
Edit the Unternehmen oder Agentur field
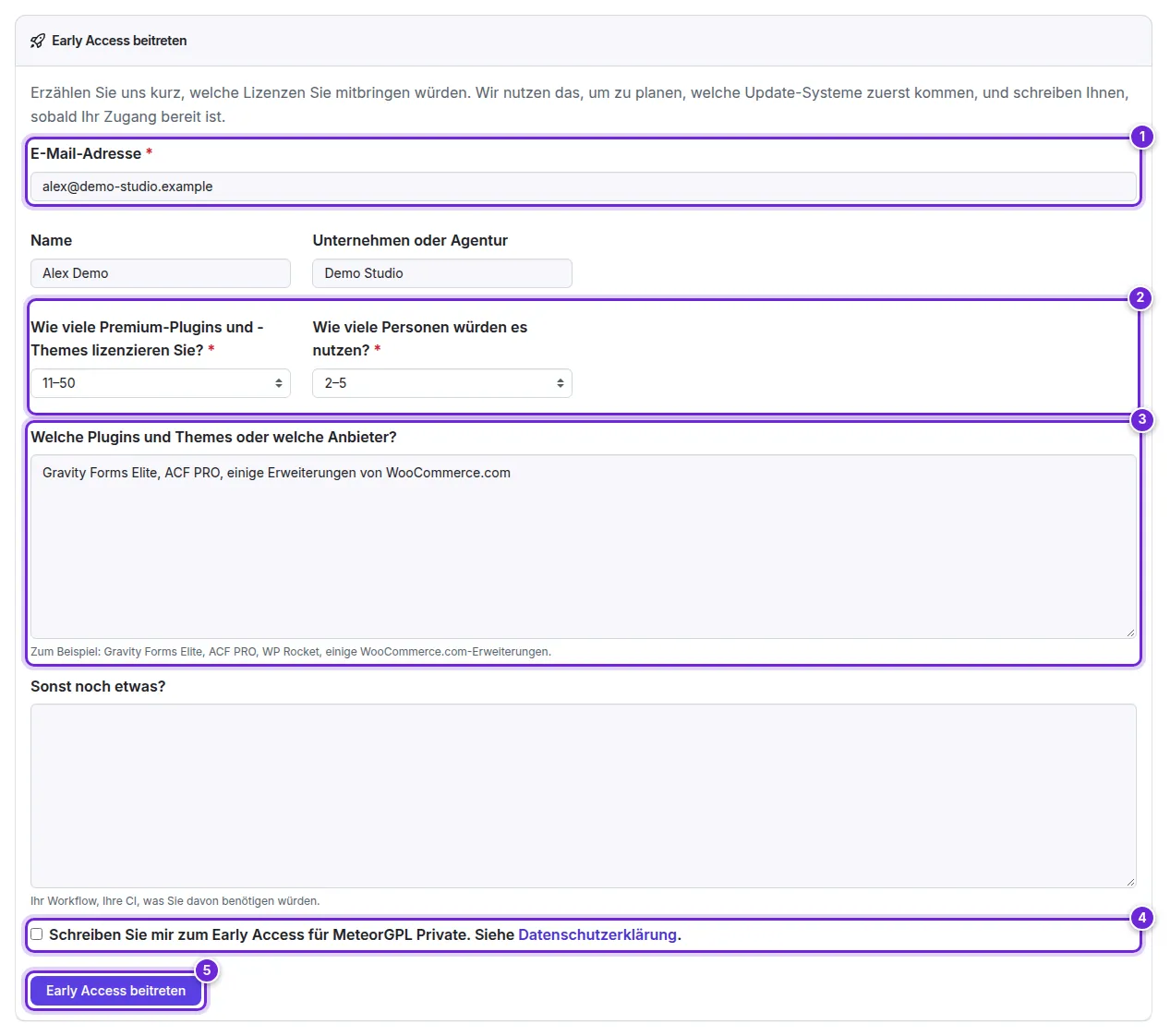(x=442, y=273)
